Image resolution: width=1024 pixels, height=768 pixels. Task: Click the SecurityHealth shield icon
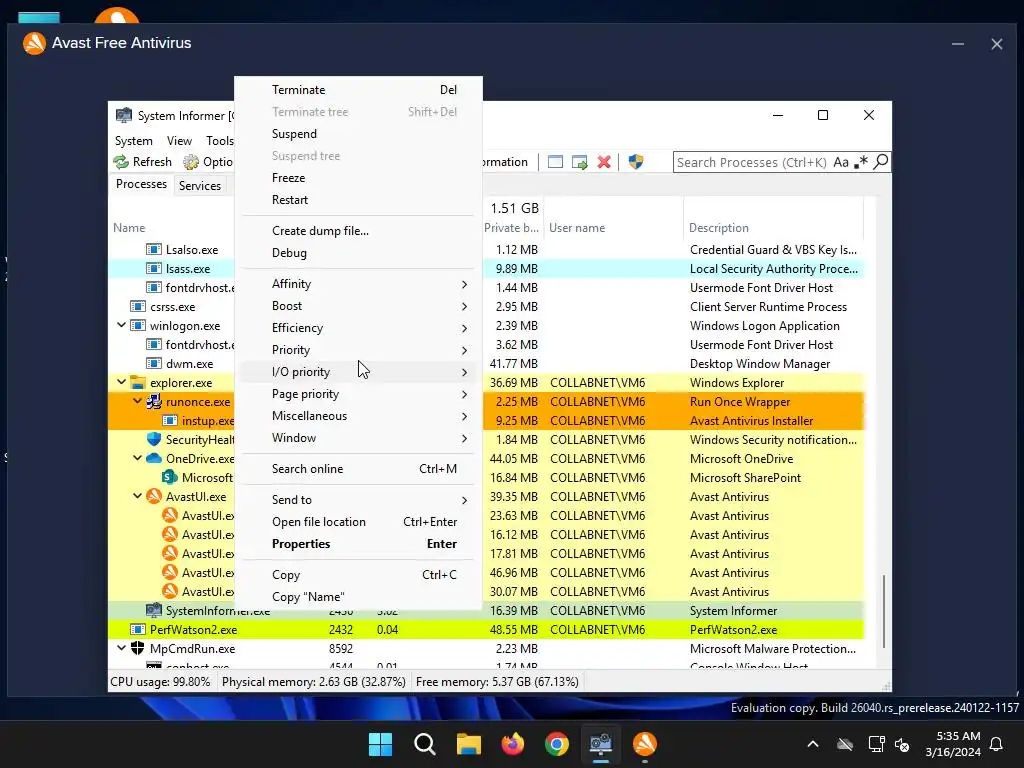click(x=153, y=440)
